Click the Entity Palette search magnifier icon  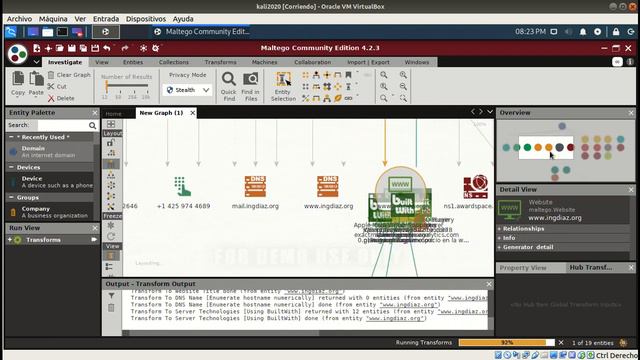(x=93, y=126)
